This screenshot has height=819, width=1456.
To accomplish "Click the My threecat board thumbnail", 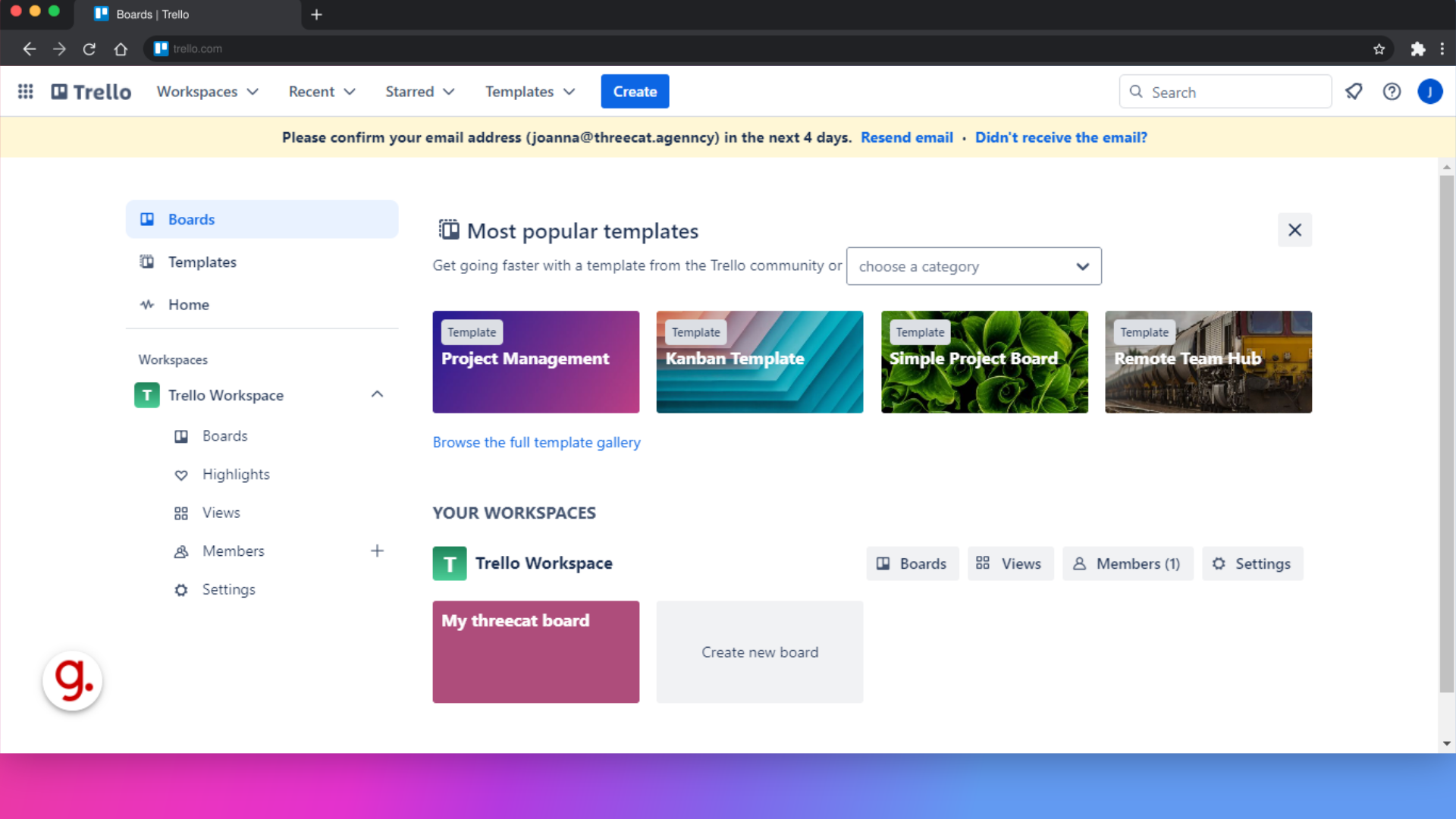I will click(x=535, y=651).
